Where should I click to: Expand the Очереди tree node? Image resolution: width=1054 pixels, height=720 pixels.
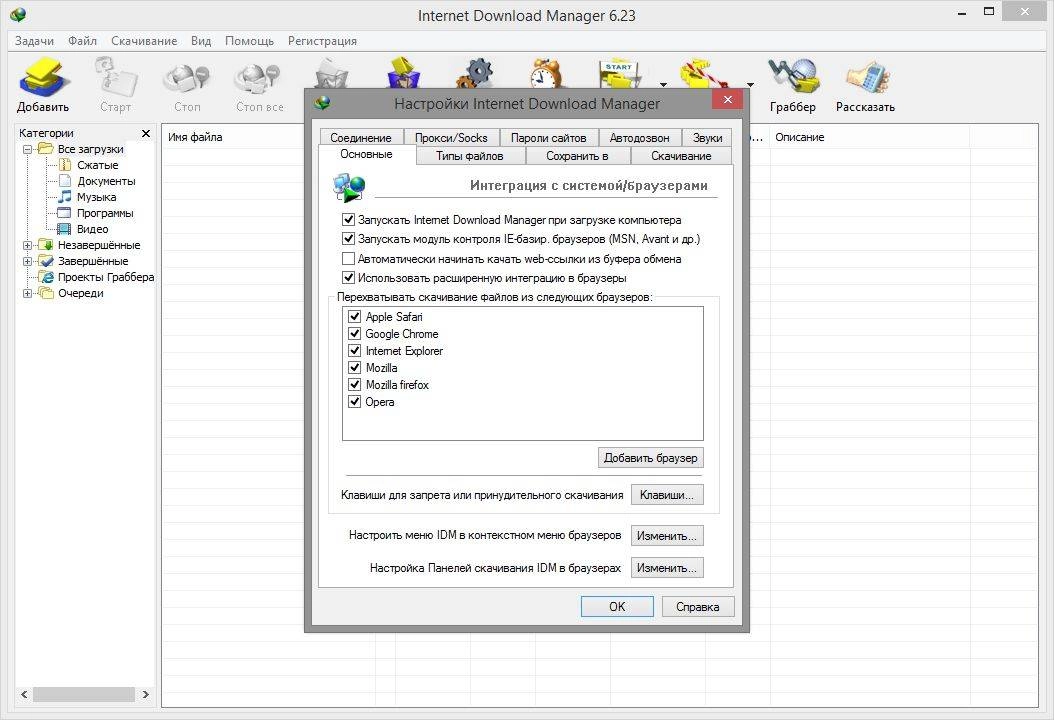pos(28,293)
